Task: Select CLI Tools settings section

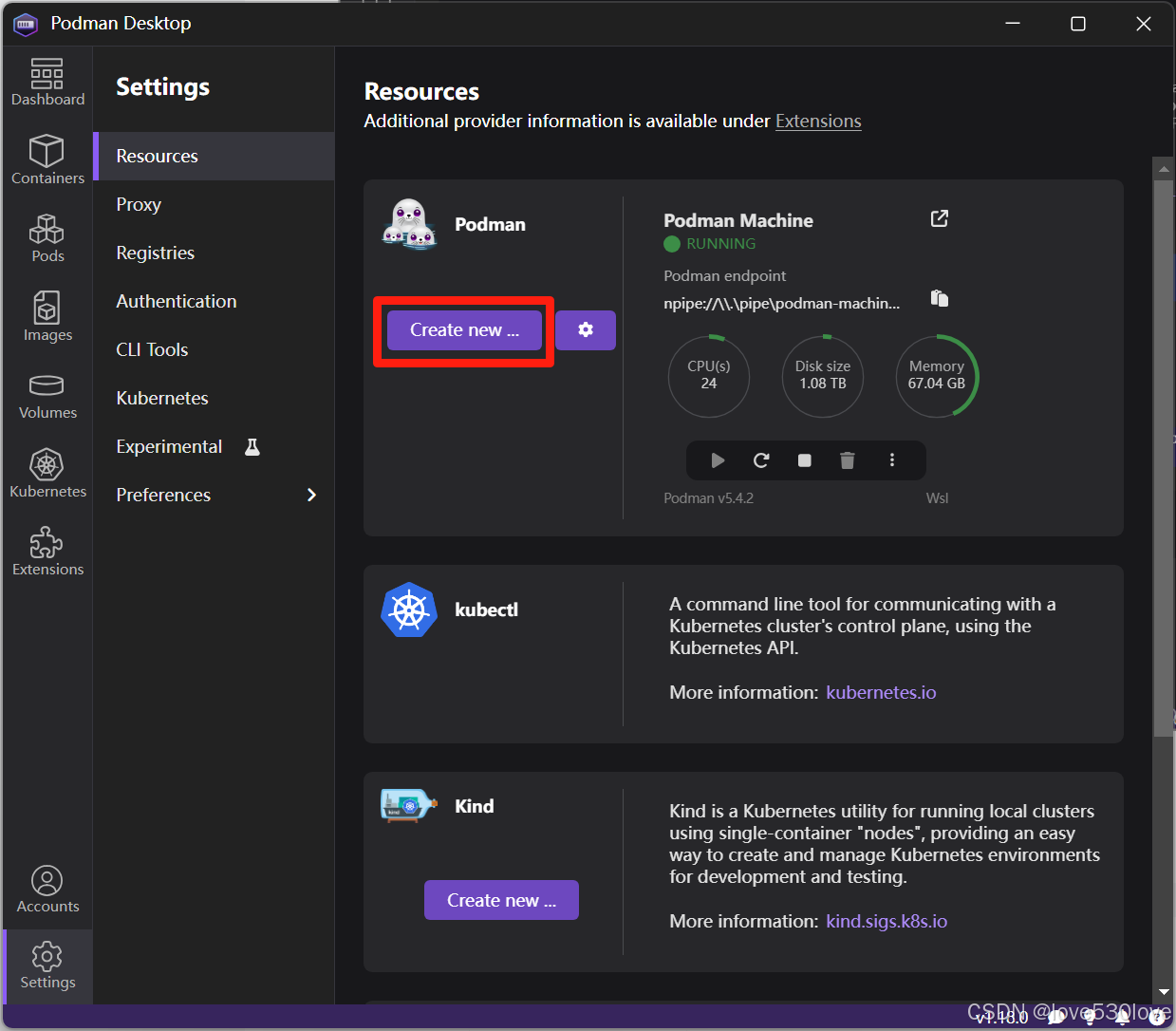Action: [x=214, y=349]
